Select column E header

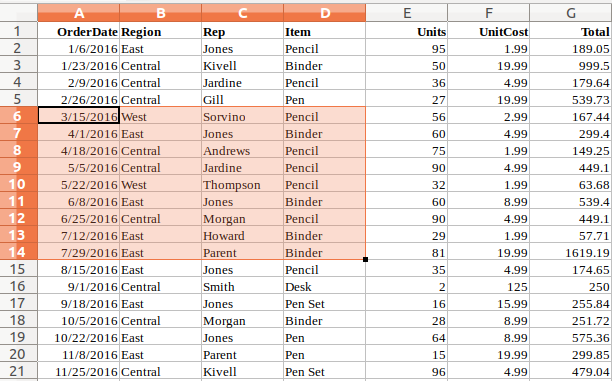click(407, 13)
